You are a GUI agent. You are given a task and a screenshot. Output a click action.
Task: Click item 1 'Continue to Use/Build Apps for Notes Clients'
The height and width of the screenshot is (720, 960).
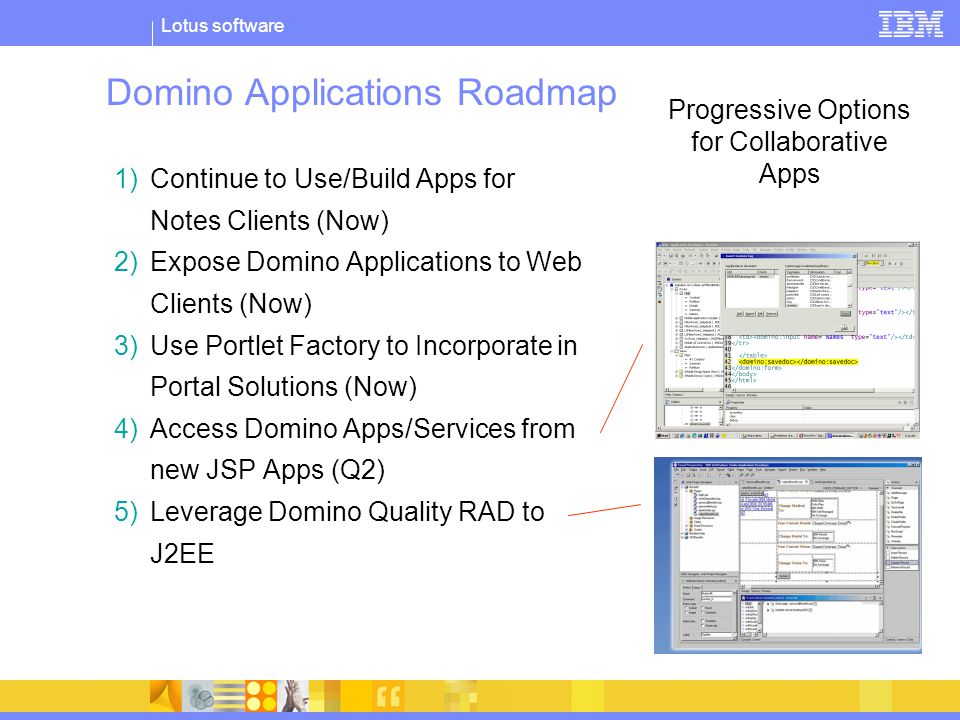(332, 200)
